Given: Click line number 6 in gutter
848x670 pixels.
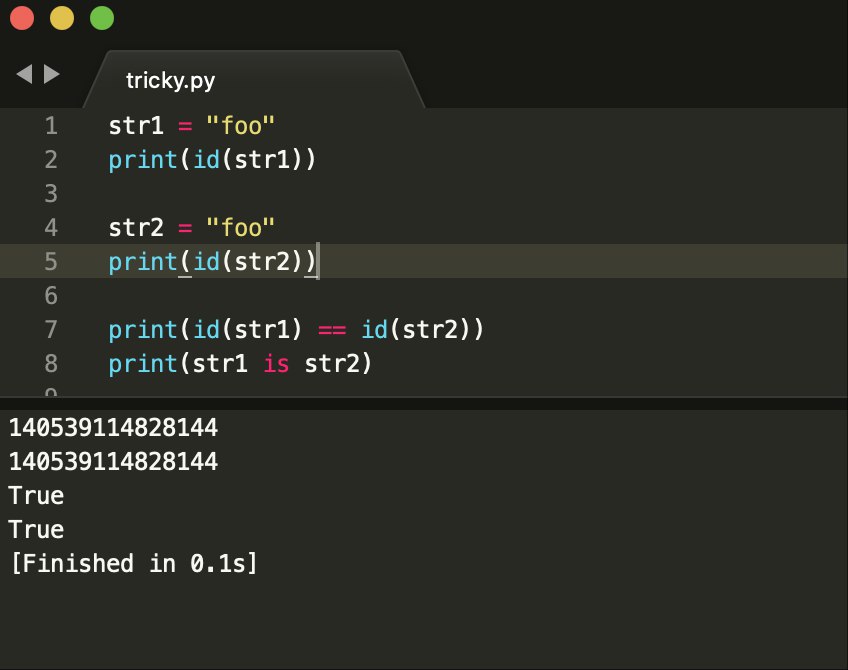Looking at the screenshot, I should pyautogui.click(x=51, y=296).
